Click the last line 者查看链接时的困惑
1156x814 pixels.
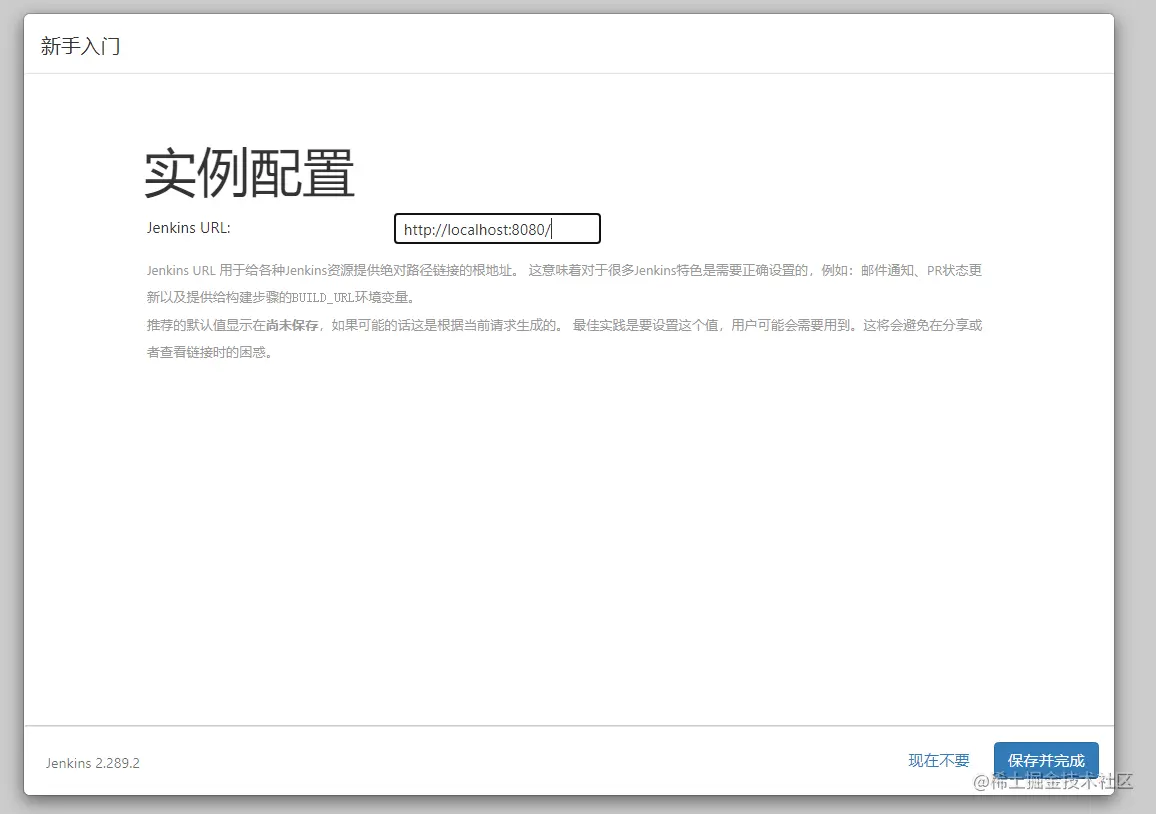(x=209, y=352)
